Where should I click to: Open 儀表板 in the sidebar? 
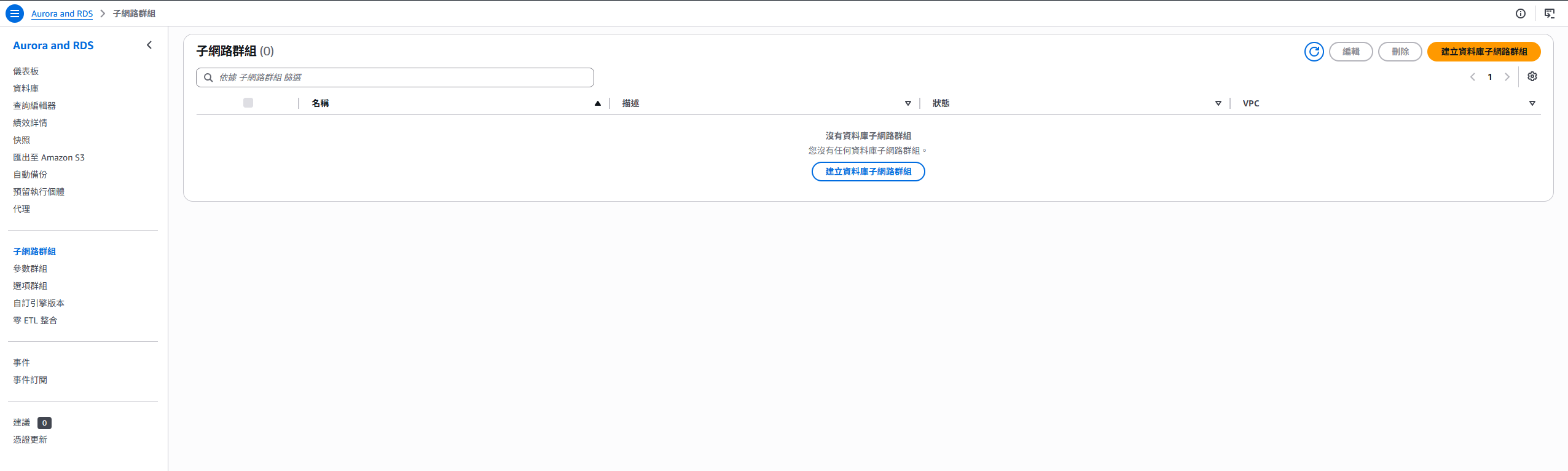[26, 71]
